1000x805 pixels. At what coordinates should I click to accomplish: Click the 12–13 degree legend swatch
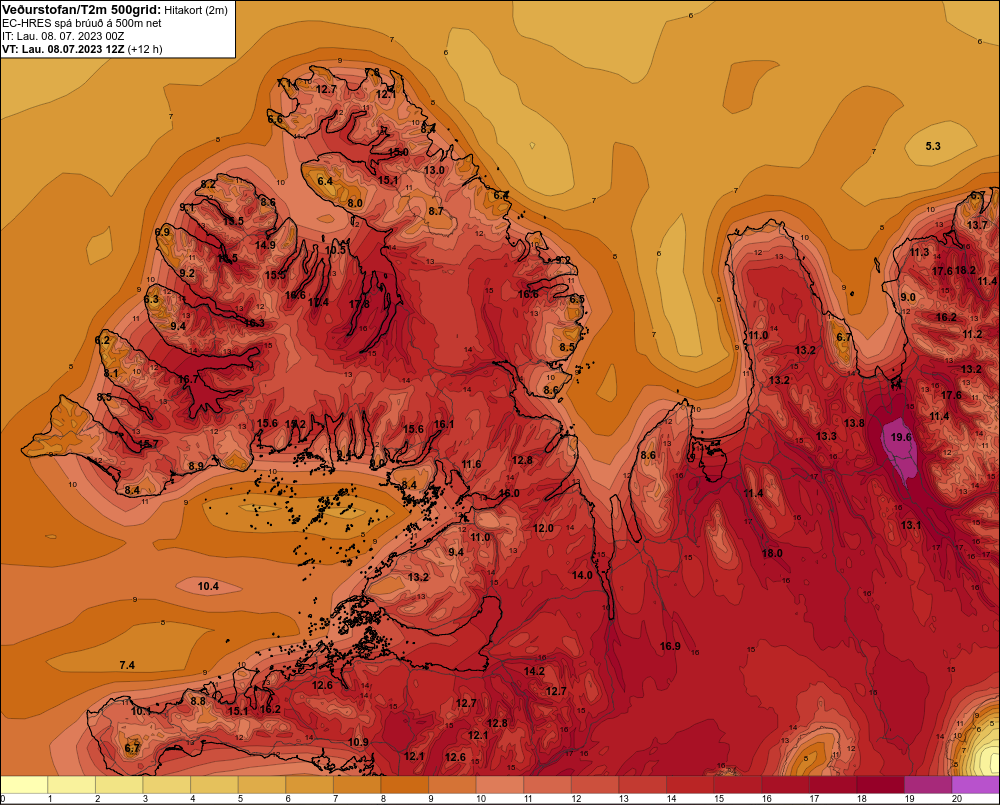[594, 785]
